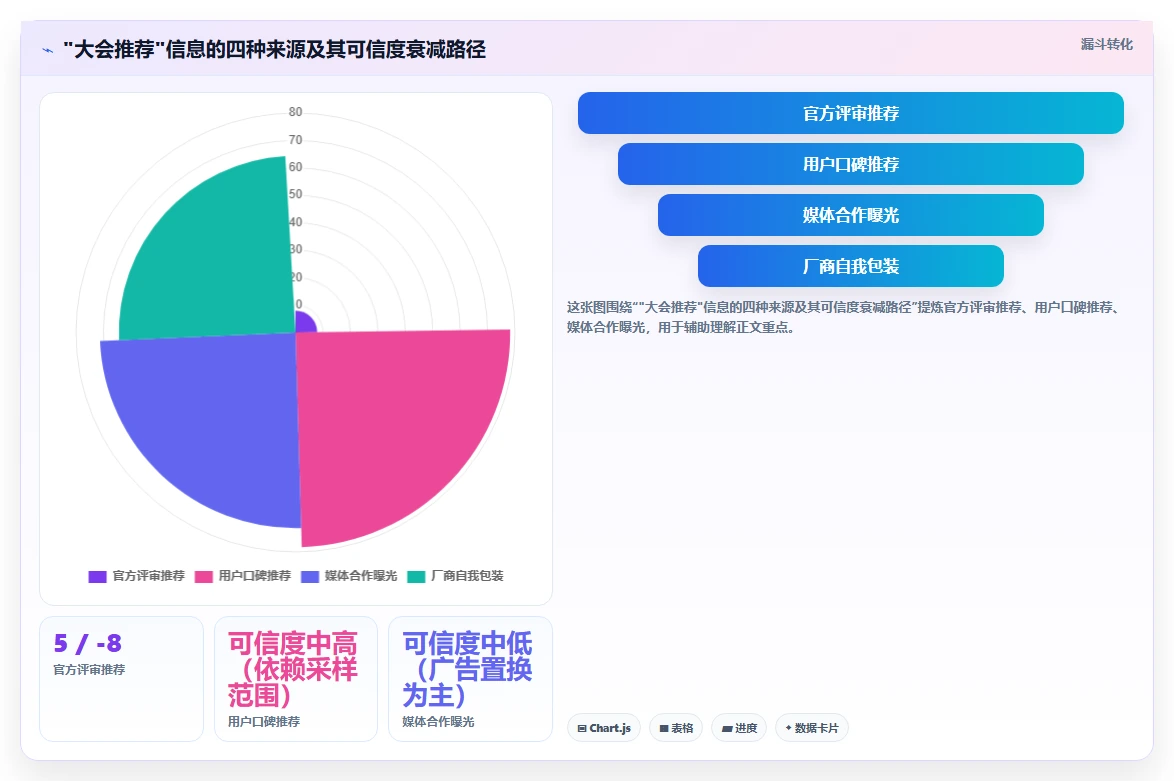The image size is (1174, 781).
Task: Open the 数据卡片 tag chip
Action: [812, 728]
